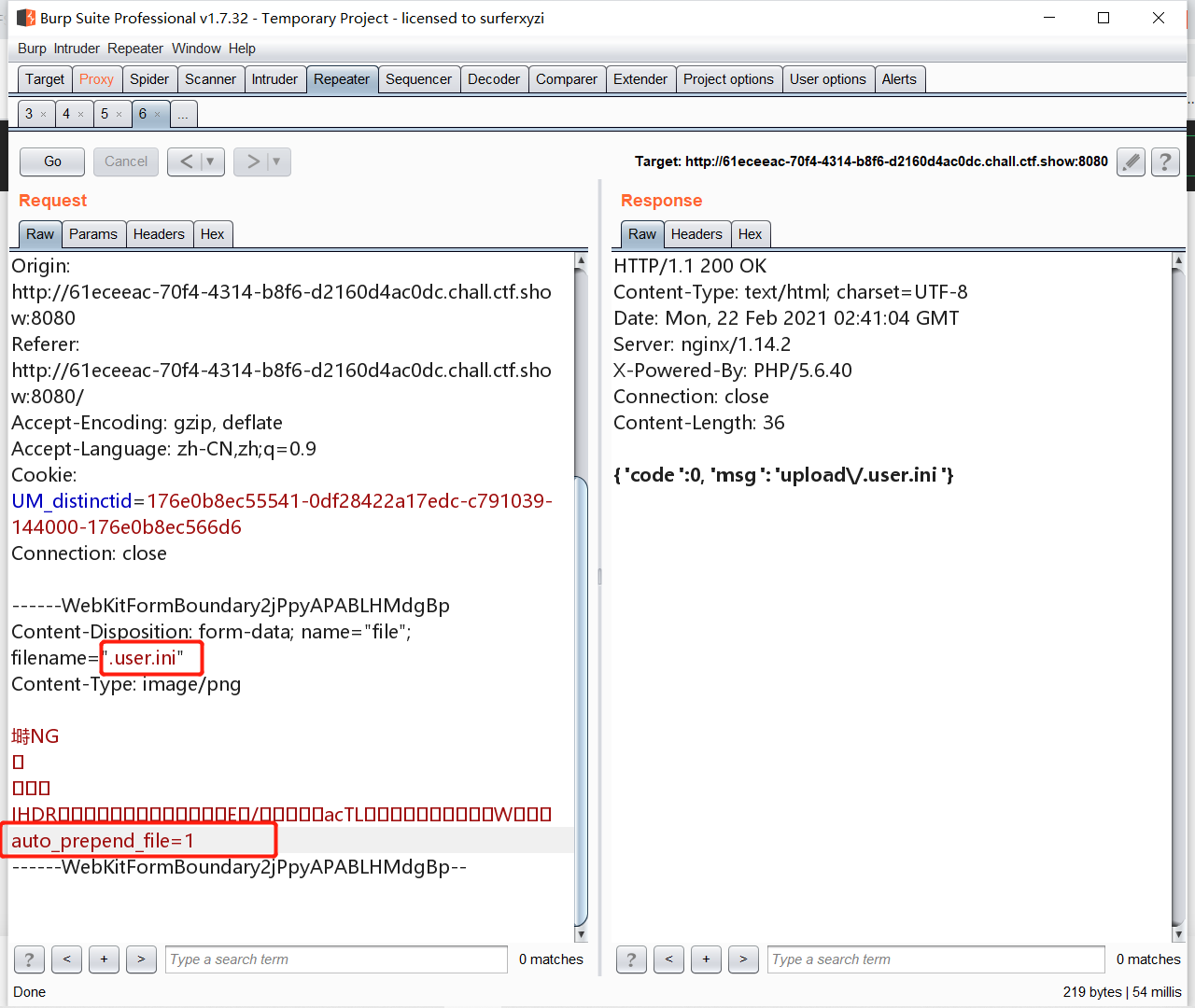The width and height of the screenshot is (1195, 1008).
Task: Switch to the Scanner tab
Action: click(210, 79)
